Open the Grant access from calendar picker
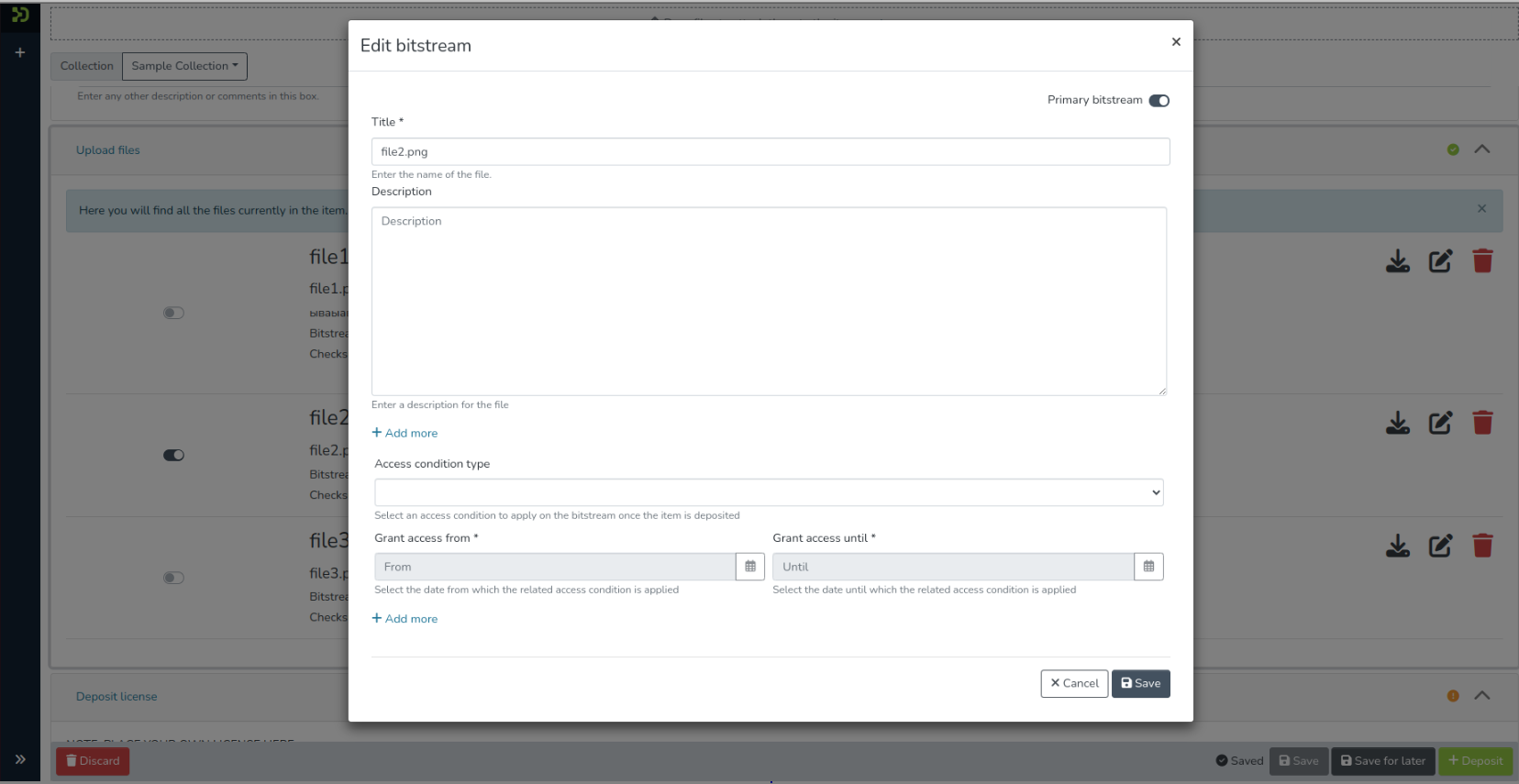Screen dimensions: 1519x784 (749, 567)
